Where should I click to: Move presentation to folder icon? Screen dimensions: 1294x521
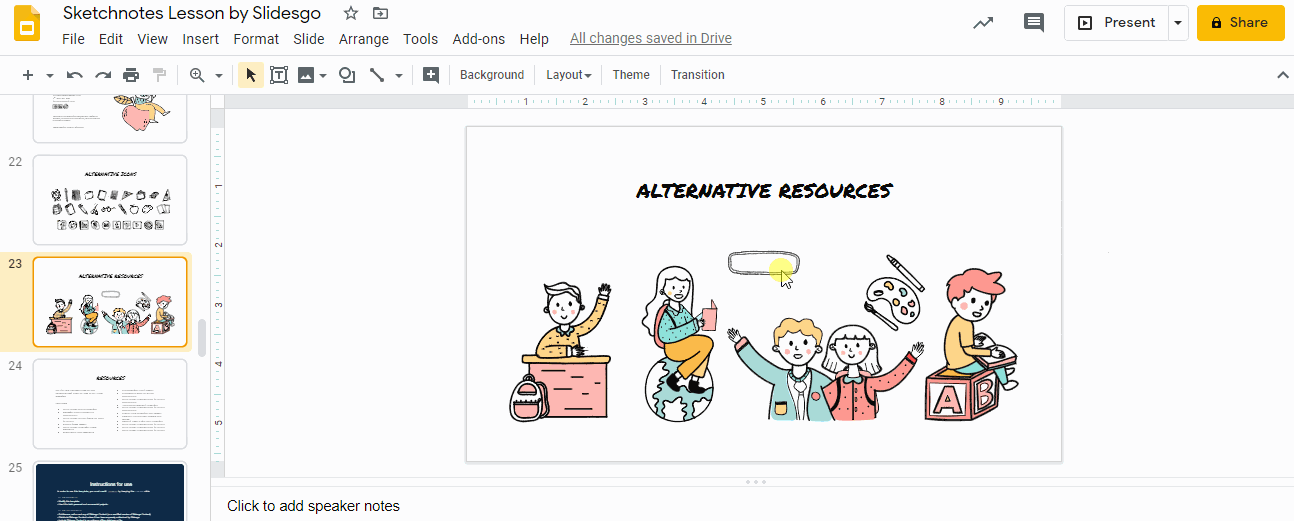(x=380, y=13)
